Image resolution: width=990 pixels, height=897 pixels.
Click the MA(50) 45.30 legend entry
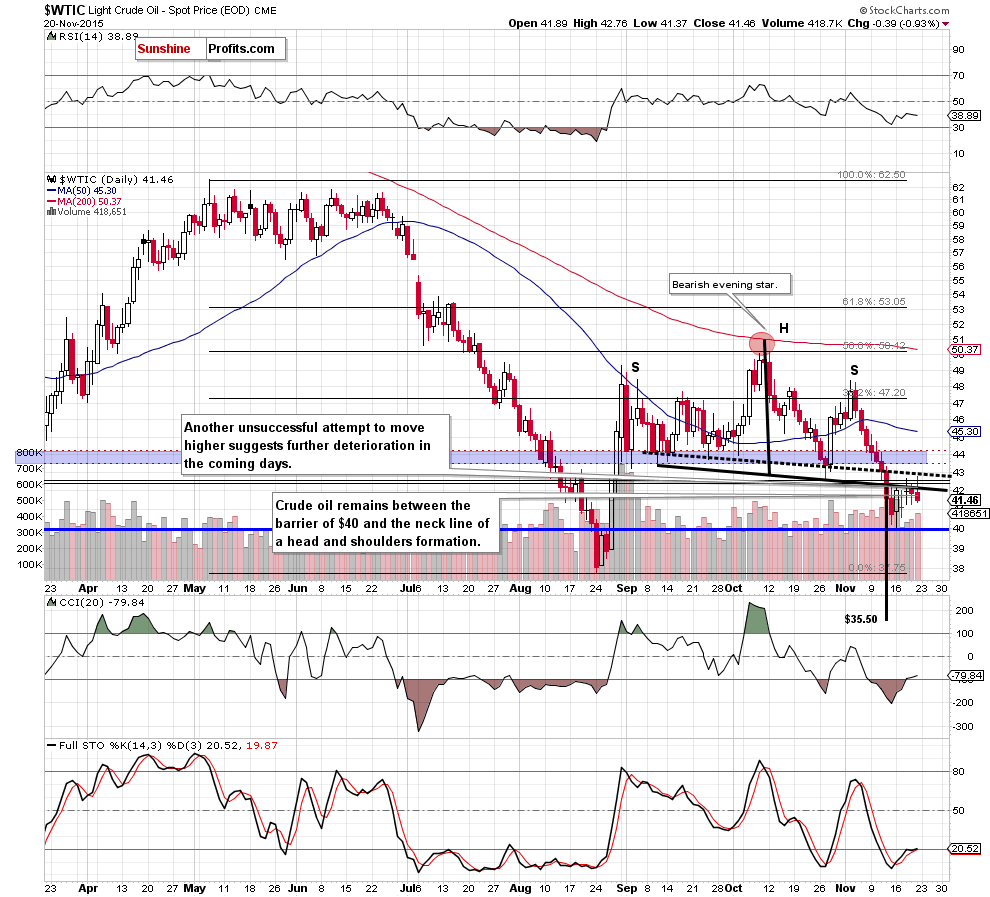(82, 191)
